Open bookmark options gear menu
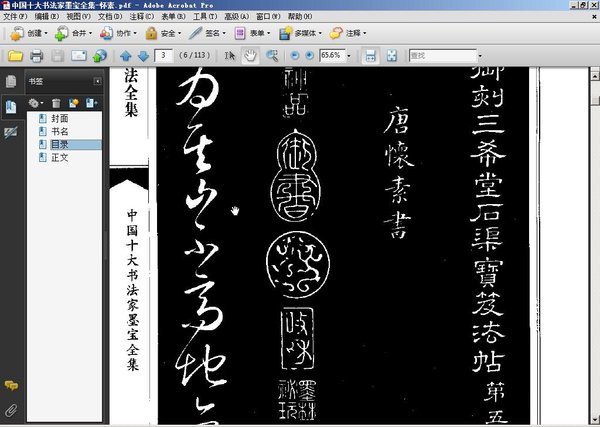The height and width of the screenshot is (427, 600). click(x=36, y=103)
